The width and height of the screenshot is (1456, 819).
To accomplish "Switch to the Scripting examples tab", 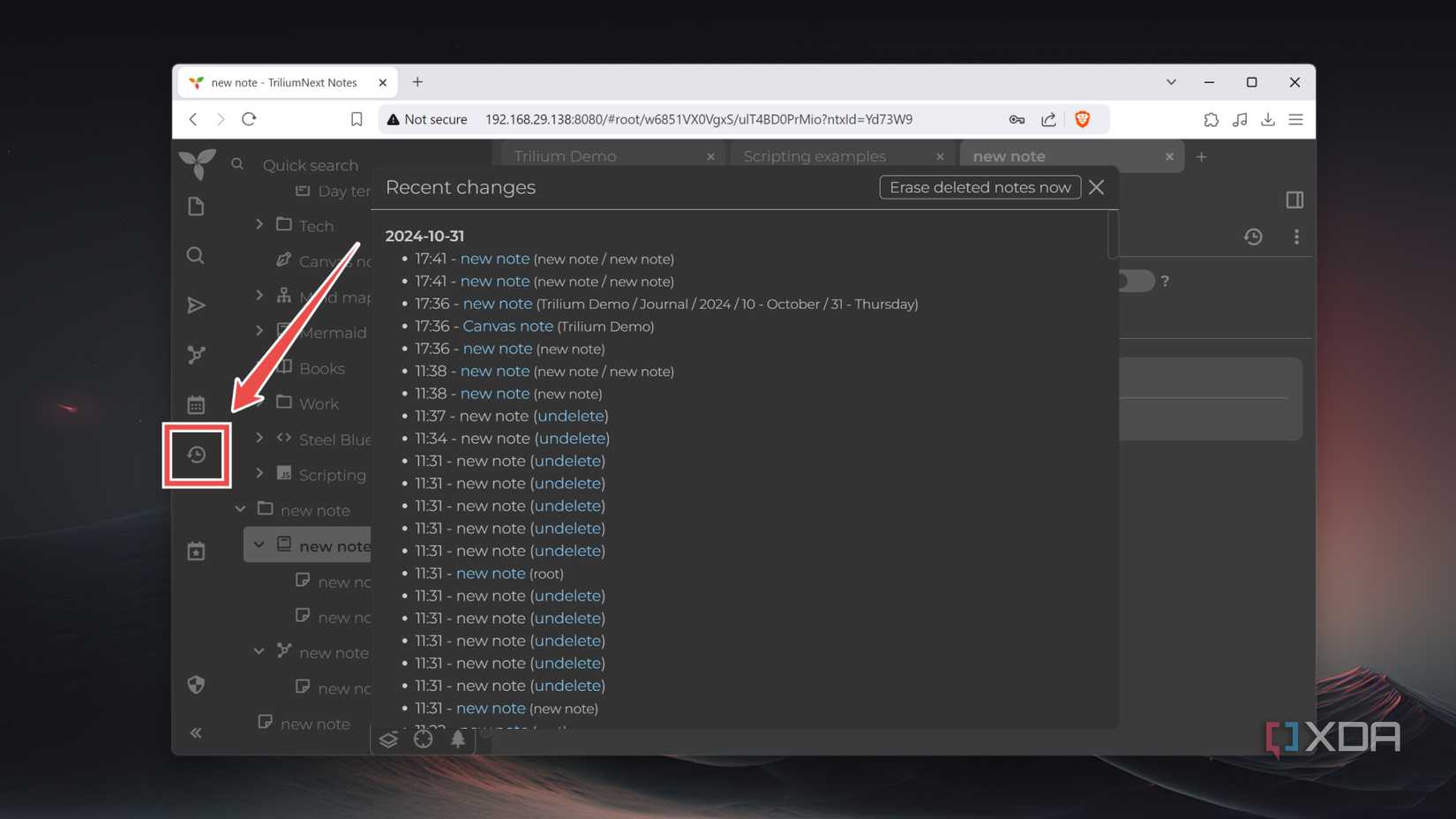I will [x=814, y=155].
